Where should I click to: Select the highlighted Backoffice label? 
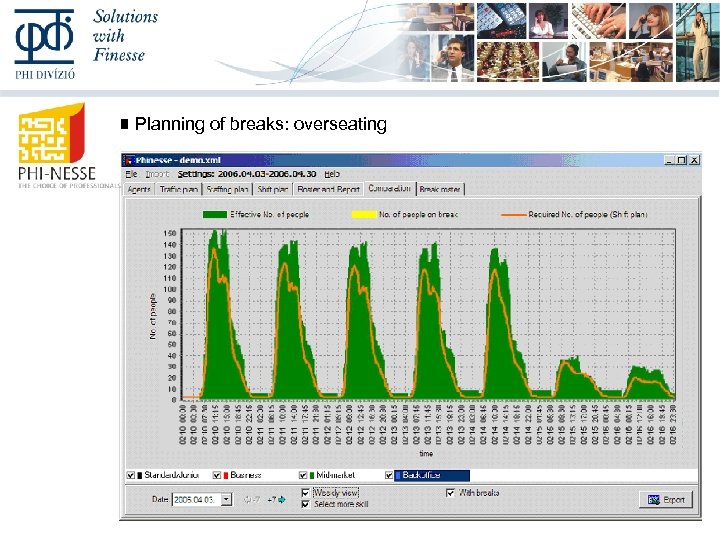click(432, 475)
